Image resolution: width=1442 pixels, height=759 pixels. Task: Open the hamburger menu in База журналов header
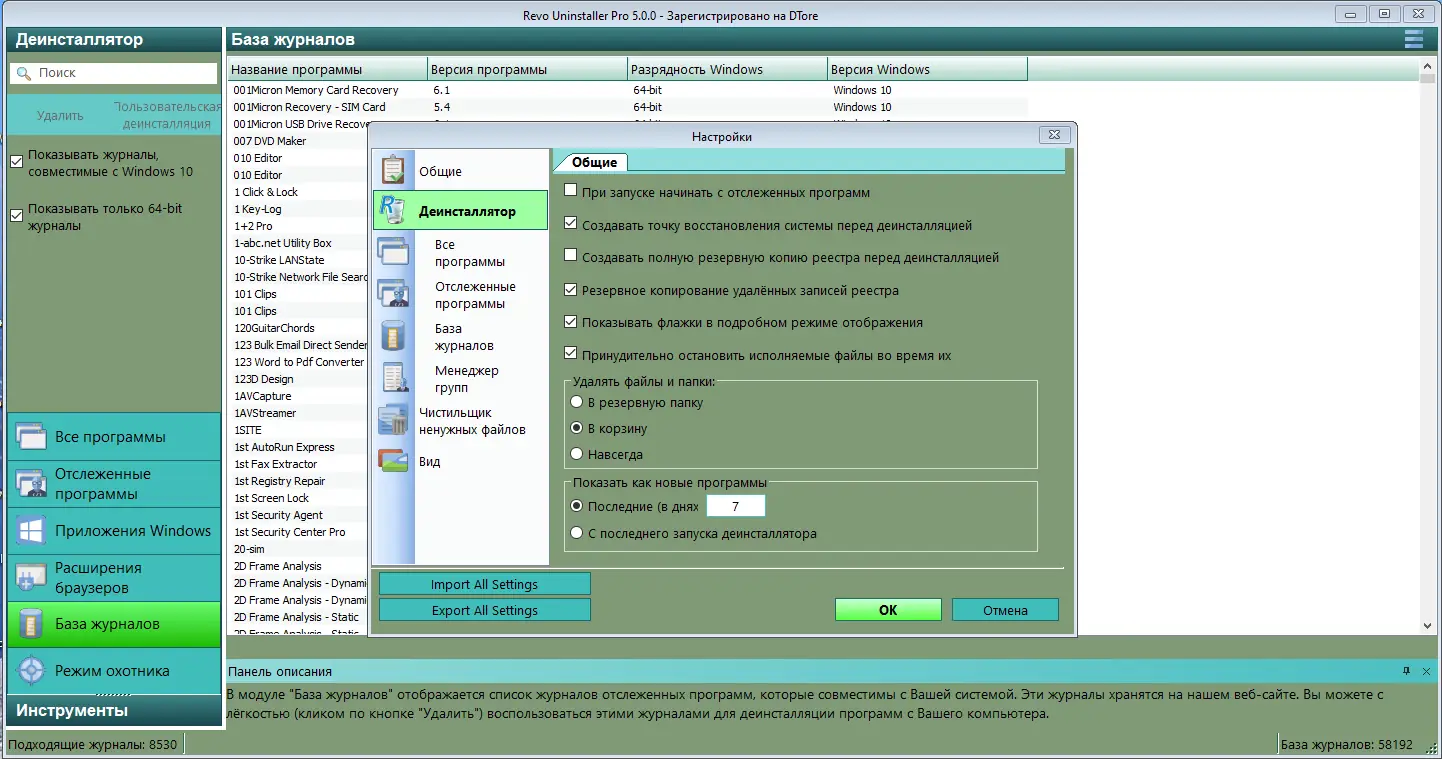coord(1414,39)
